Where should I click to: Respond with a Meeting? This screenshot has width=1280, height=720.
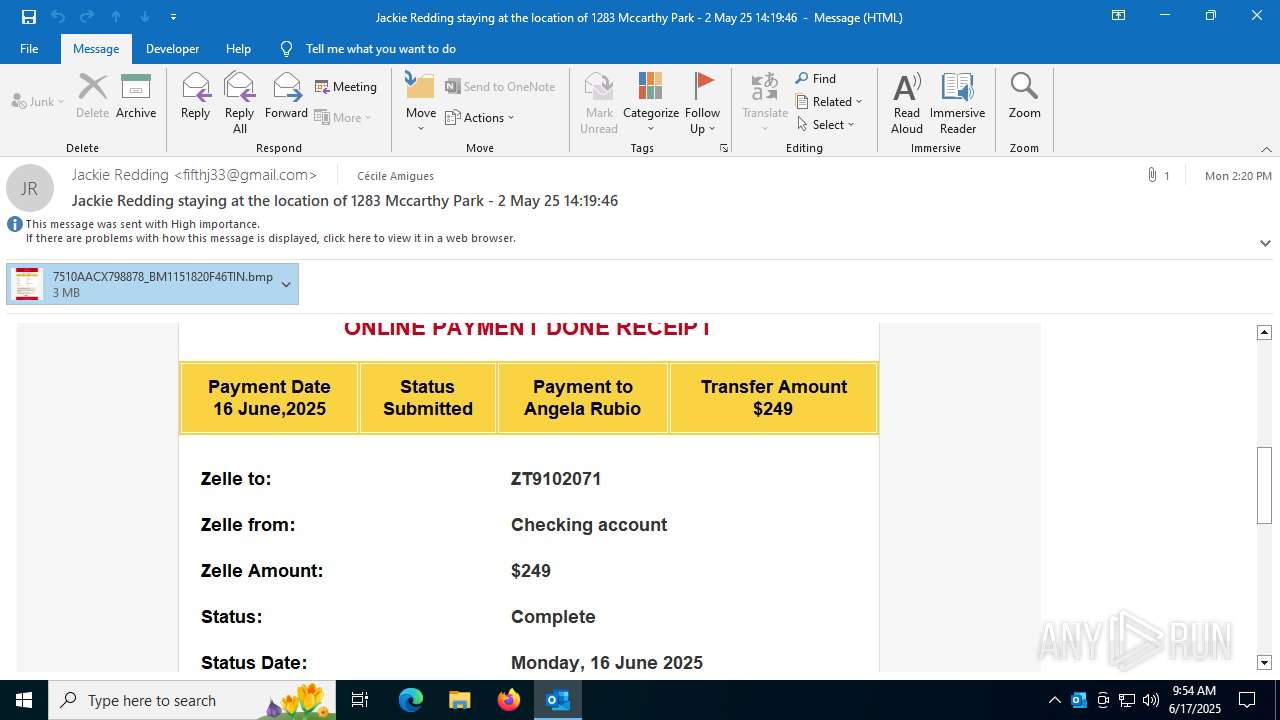[x=346, y=87]
